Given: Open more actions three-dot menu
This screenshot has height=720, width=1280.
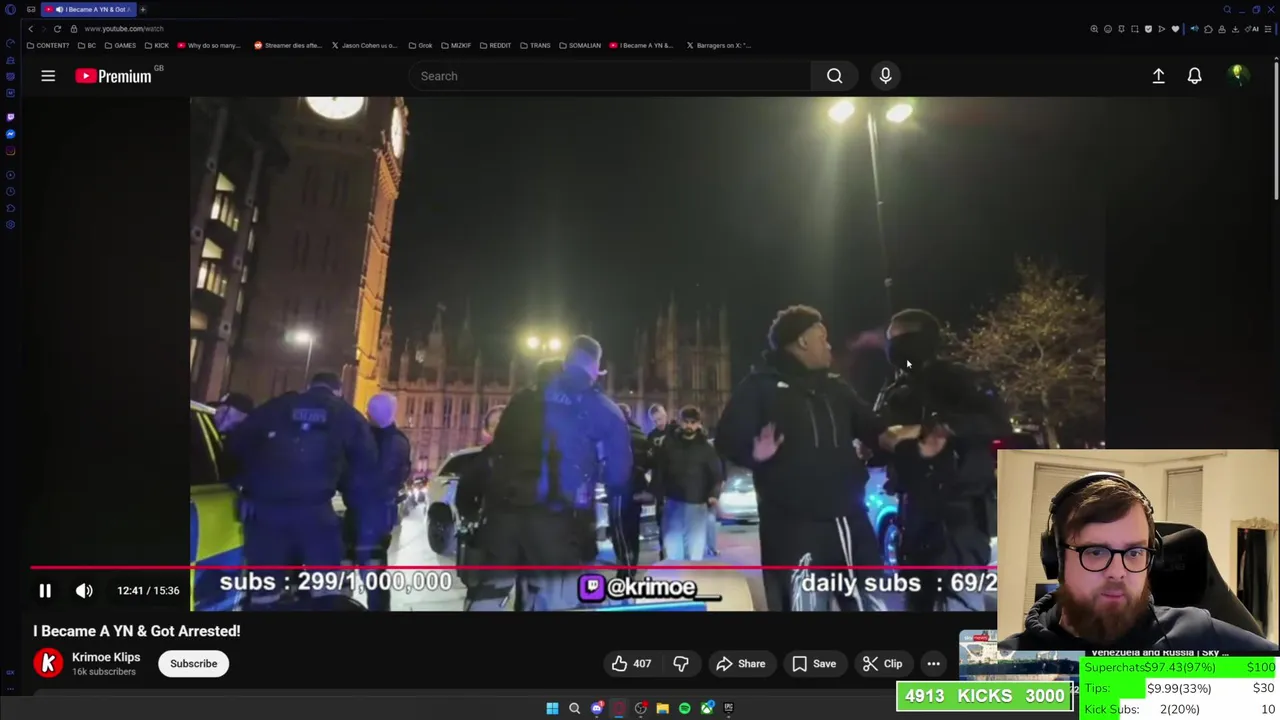Looking at the screenshot, I should 933,664.
